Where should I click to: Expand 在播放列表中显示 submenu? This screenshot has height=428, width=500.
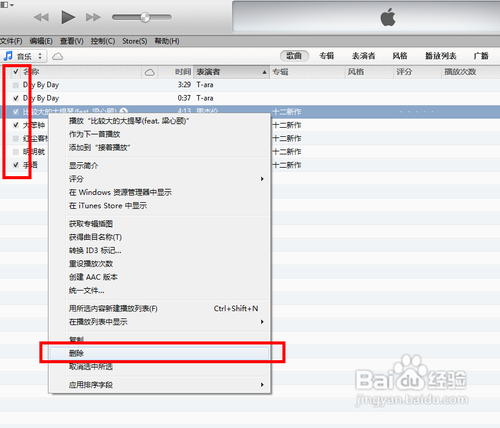point(159,322)
